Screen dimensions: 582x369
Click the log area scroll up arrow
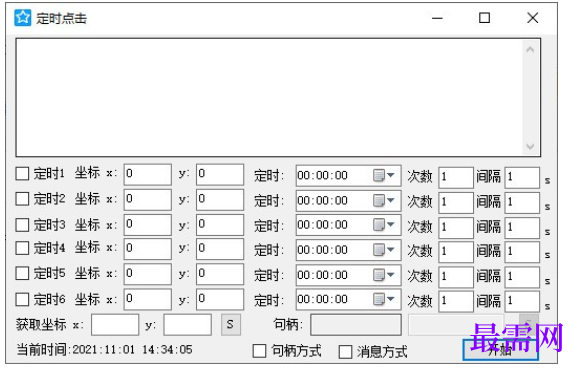click(530, 50)
